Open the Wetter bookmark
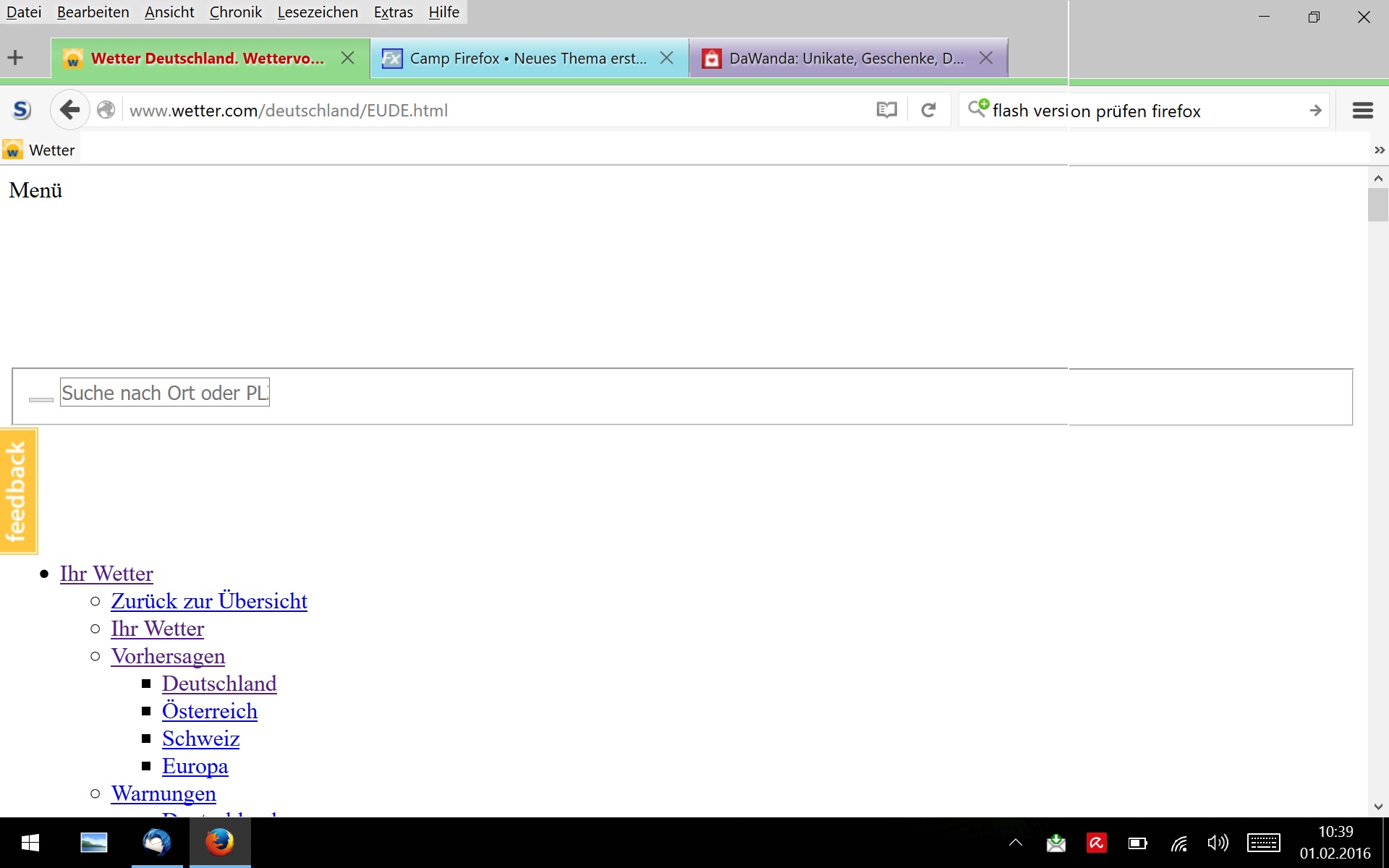Screen dimensions: 1389x868 (x=41, y=150)
